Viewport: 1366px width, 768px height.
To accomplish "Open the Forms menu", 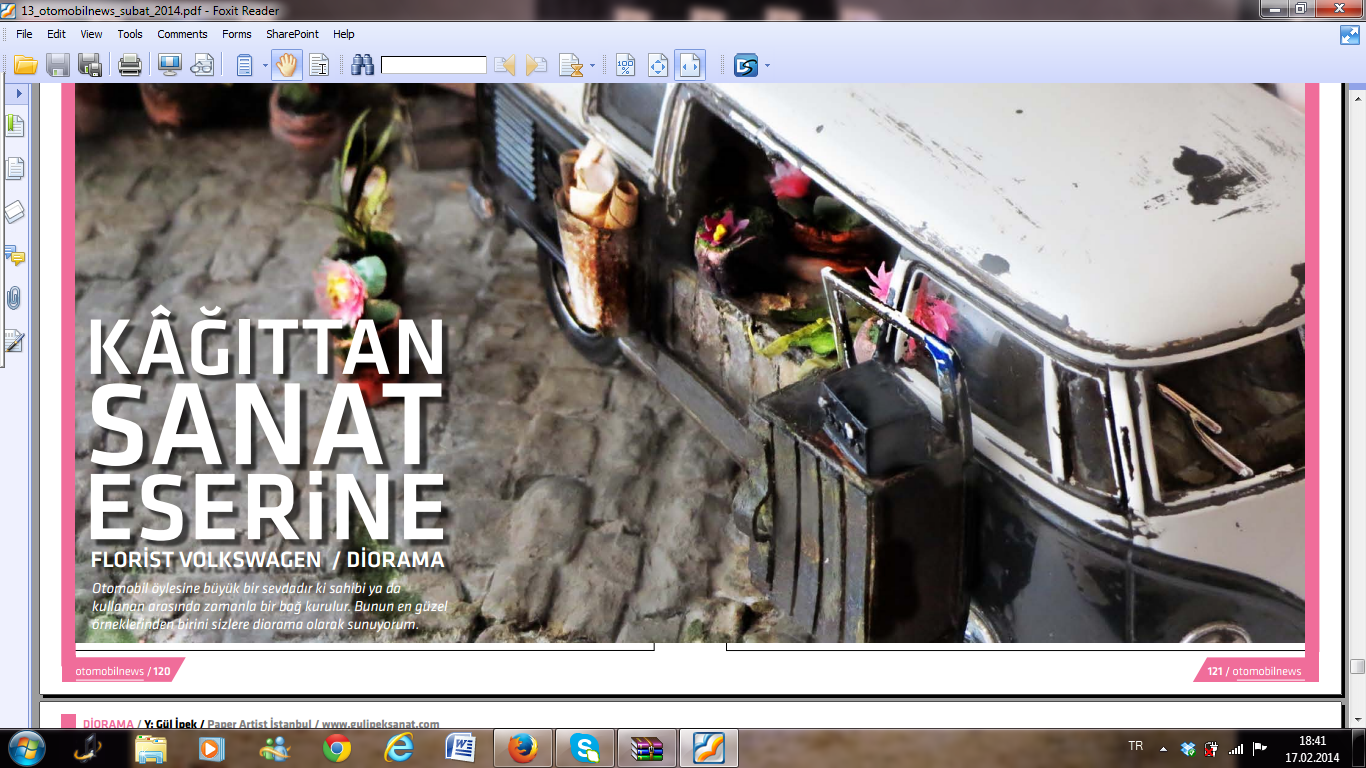I will [237, 34].
